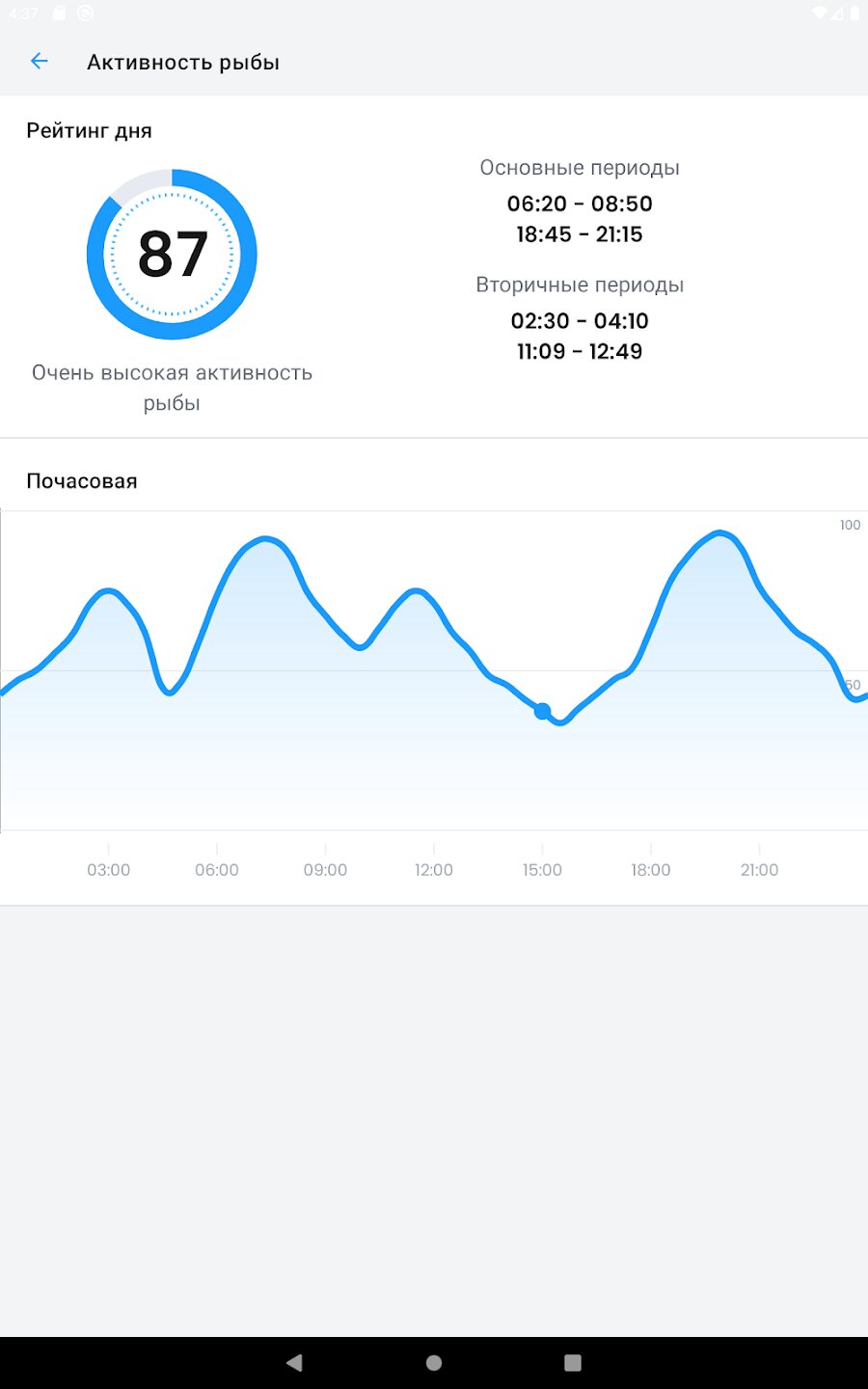Screen dimensions: 868x1389
Task: Click the 100 scale label on the chart
Action: click(x=850, y=526)
